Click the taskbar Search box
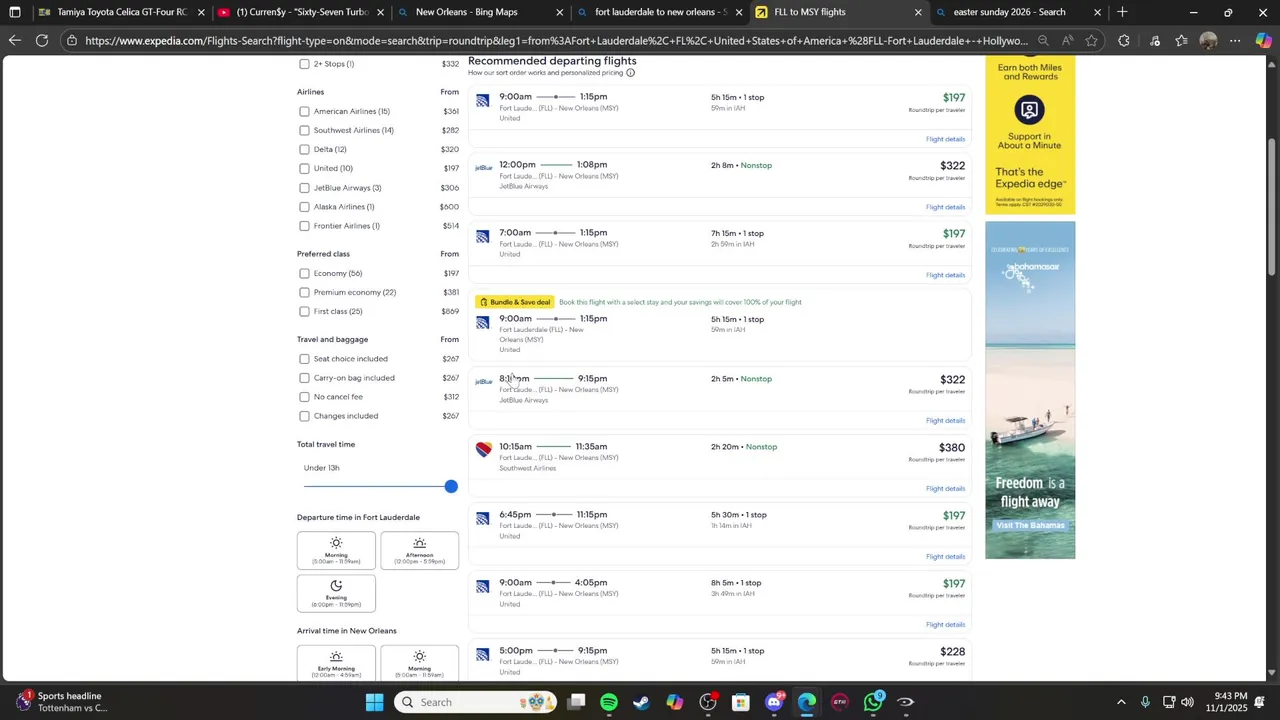This screenshot has height=720, width=1280. point(476,702)
